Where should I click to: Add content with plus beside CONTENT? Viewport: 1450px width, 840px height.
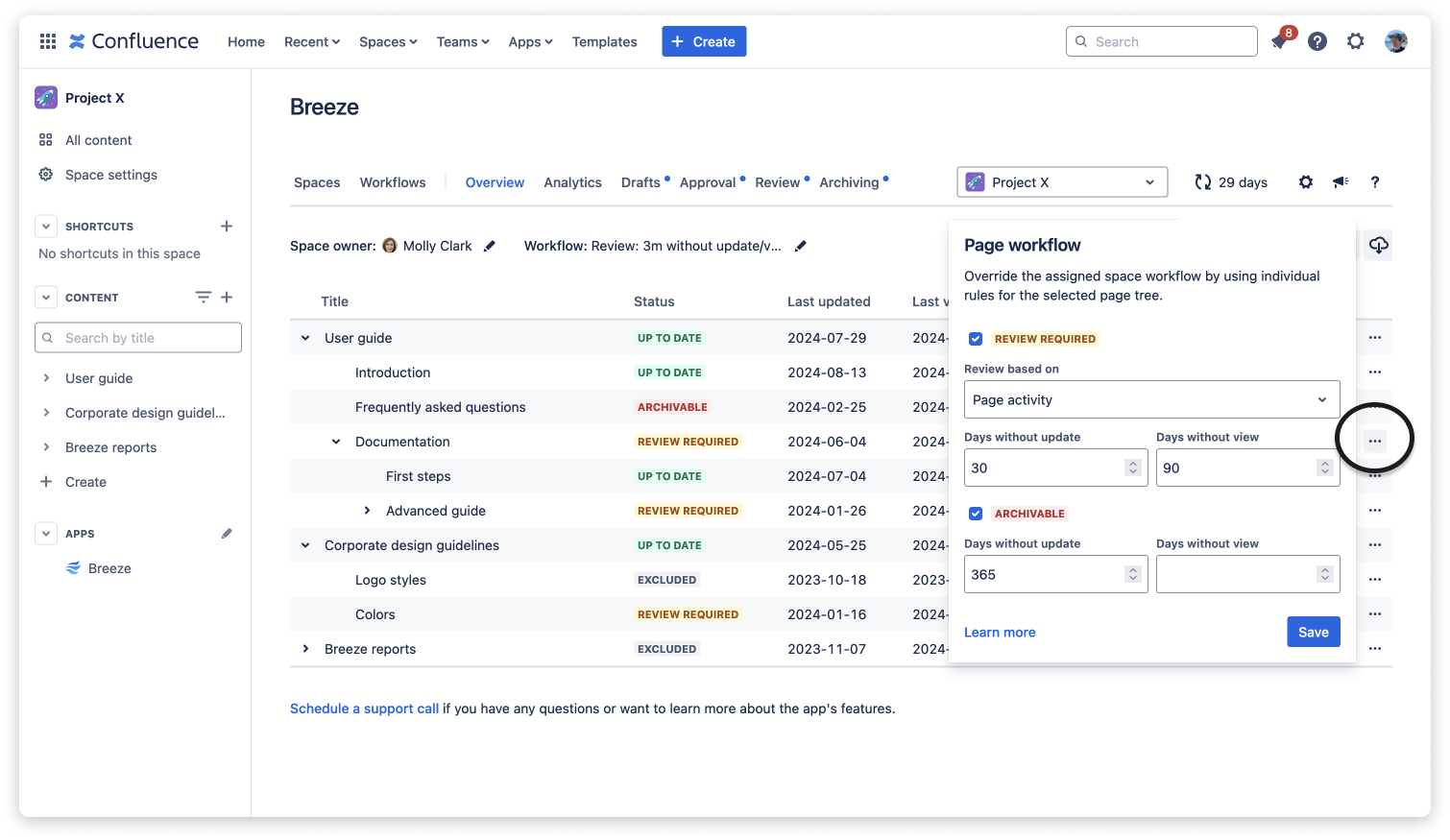coord(227,298)
